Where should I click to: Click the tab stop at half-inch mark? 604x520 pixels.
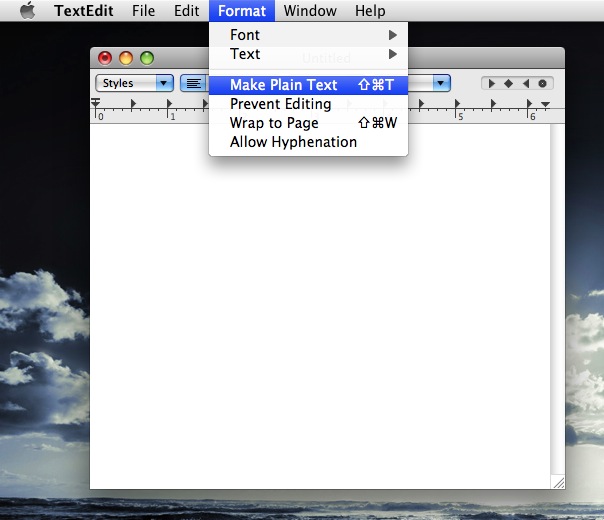[x=133, y=104]
